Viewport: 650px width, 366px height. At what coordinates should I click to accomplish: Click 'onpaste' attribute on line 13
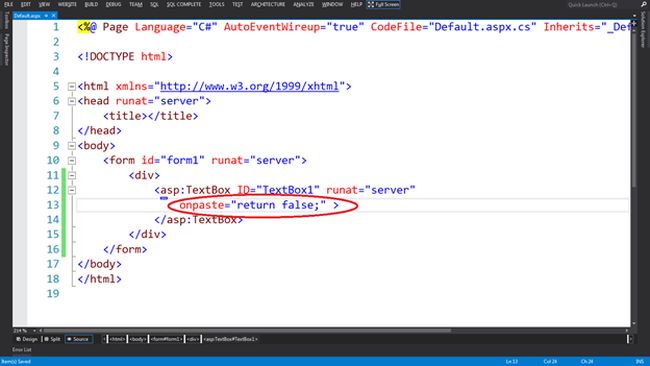202,205
